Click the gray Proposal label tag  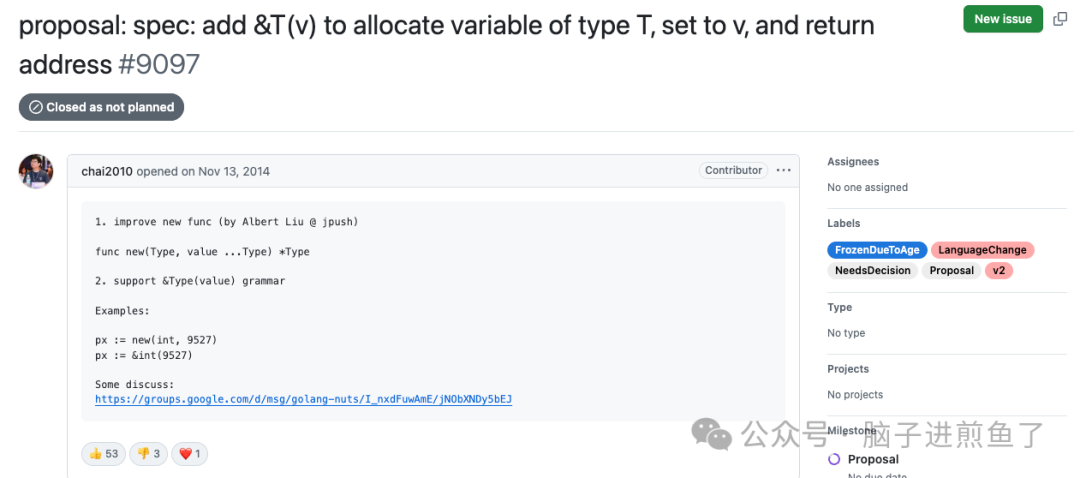click(x=951, y=270)
